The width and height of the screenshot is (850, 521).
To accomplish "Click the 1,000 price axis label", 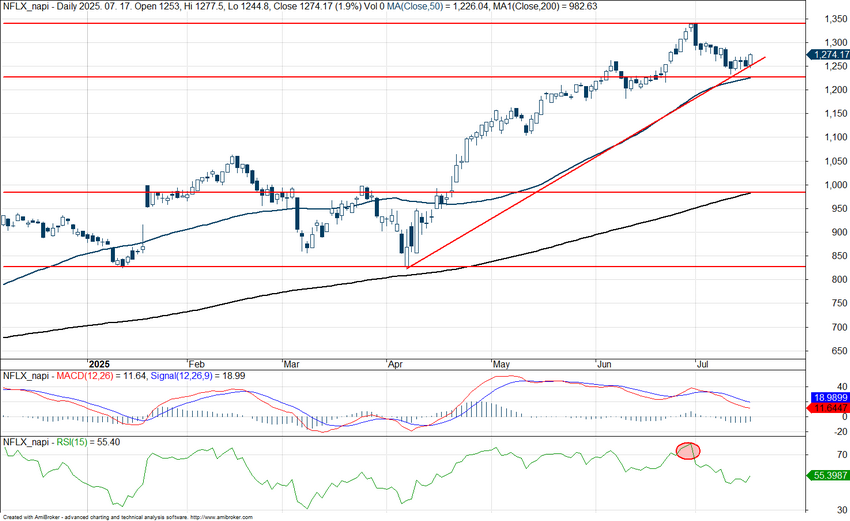I will [x=835, y=185].
